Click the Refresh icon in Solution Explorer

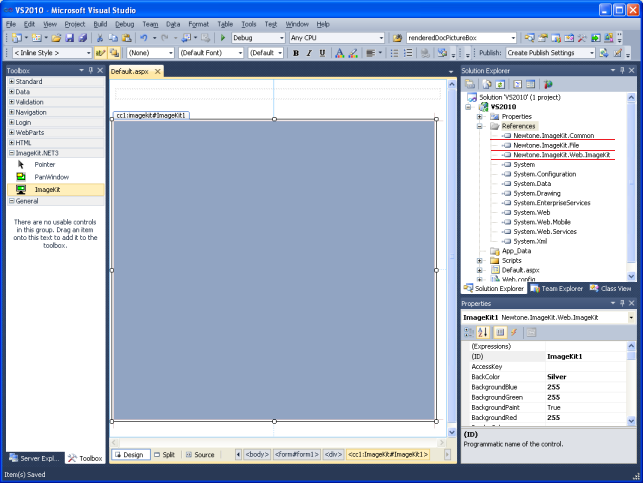click(500, 84)
